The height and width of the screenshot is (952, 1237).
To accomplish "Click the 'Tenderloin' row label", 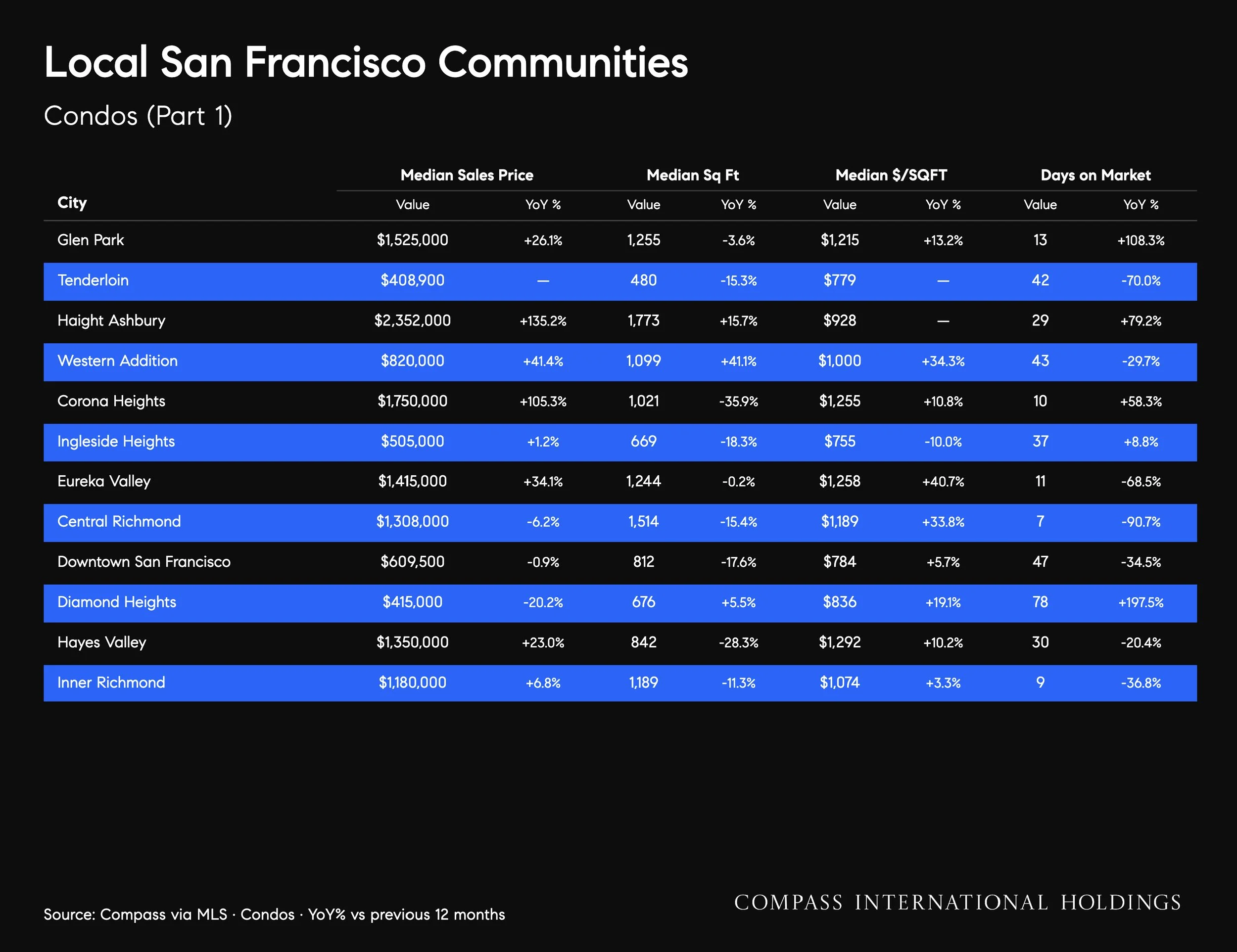I will click(93, 280).
